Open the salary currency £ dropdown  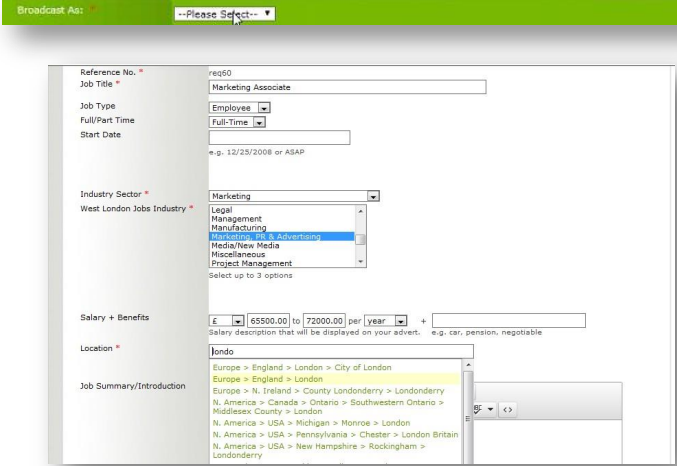(x=227, y=321)
